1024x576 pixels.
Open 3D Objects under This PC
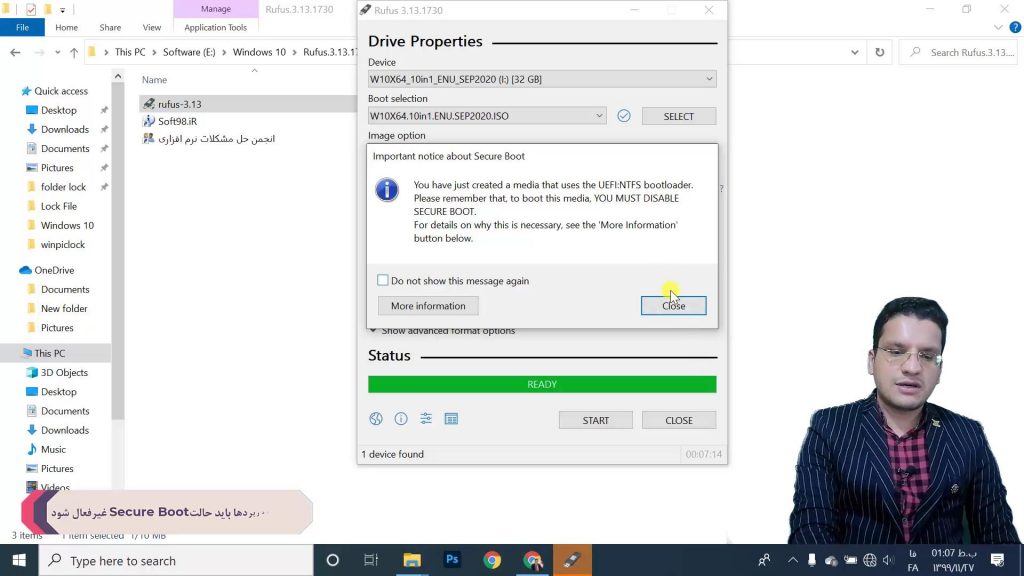[x=64, y=372]
